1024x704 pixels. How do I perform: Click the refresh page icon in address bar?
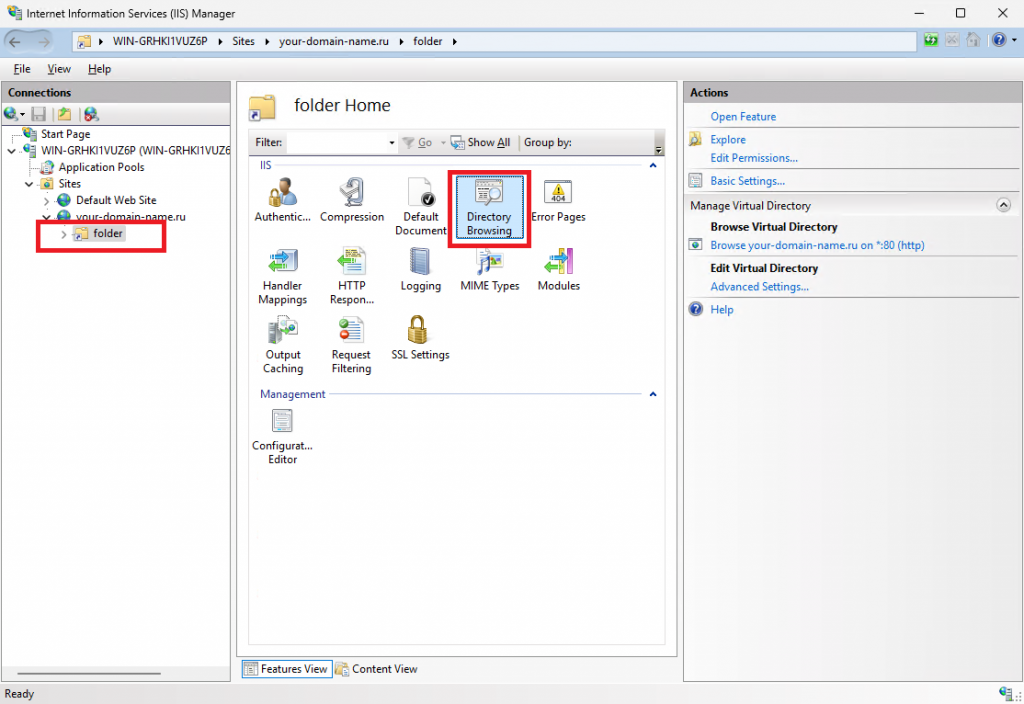click(x=931, y=40)
